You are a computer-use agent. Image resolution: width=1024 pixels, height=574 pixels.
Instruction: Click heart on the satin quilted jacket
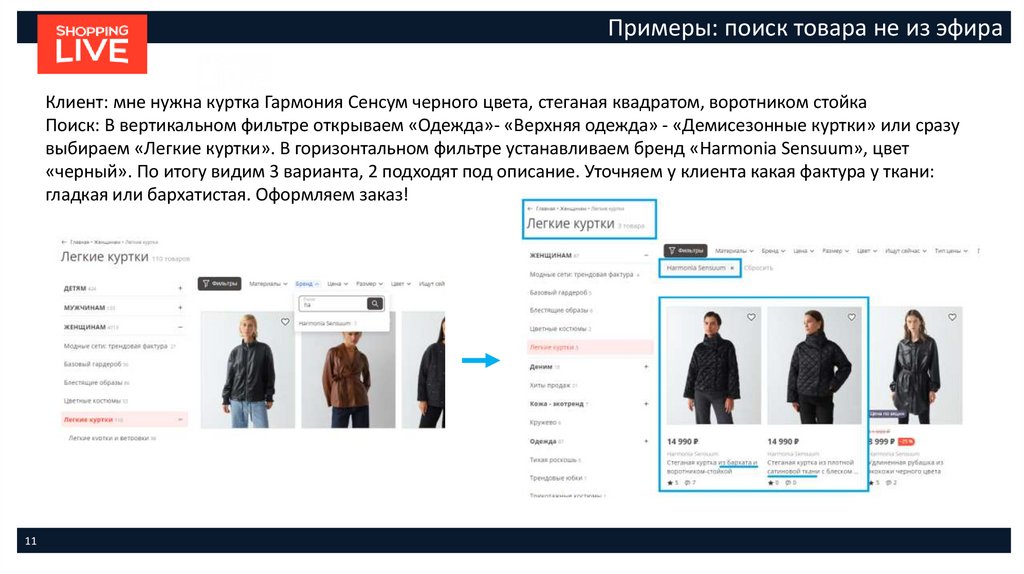852,317
